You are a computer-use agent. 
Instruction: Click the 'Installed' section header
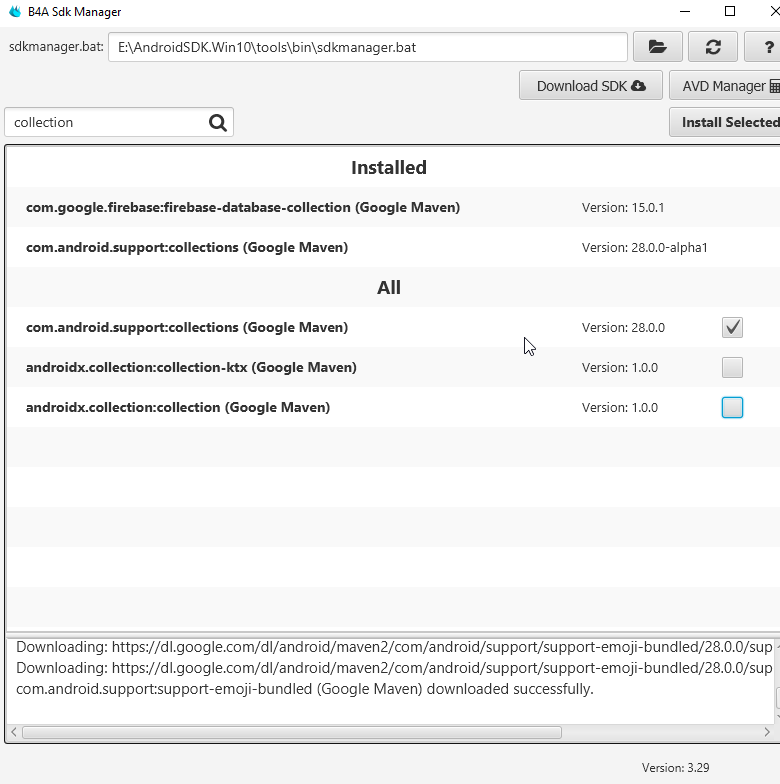click(x=388, y=168)
